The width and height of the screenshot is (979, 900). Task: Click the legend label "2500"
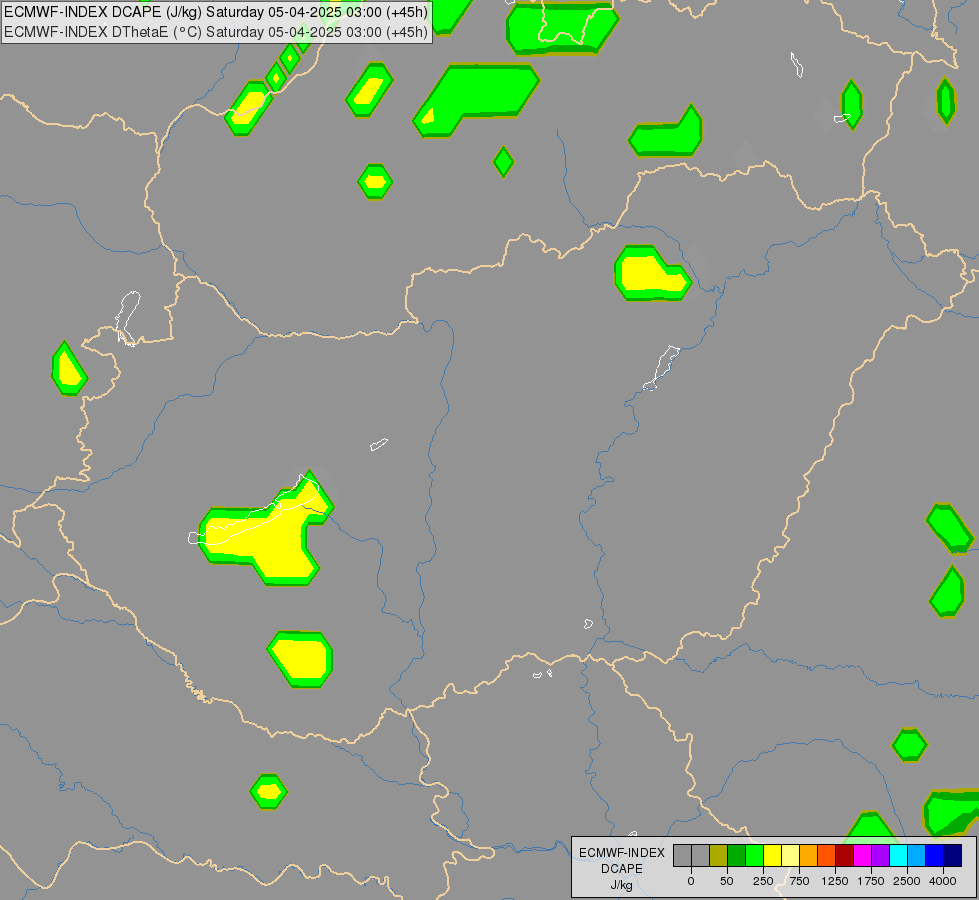[x=907, y=881]
